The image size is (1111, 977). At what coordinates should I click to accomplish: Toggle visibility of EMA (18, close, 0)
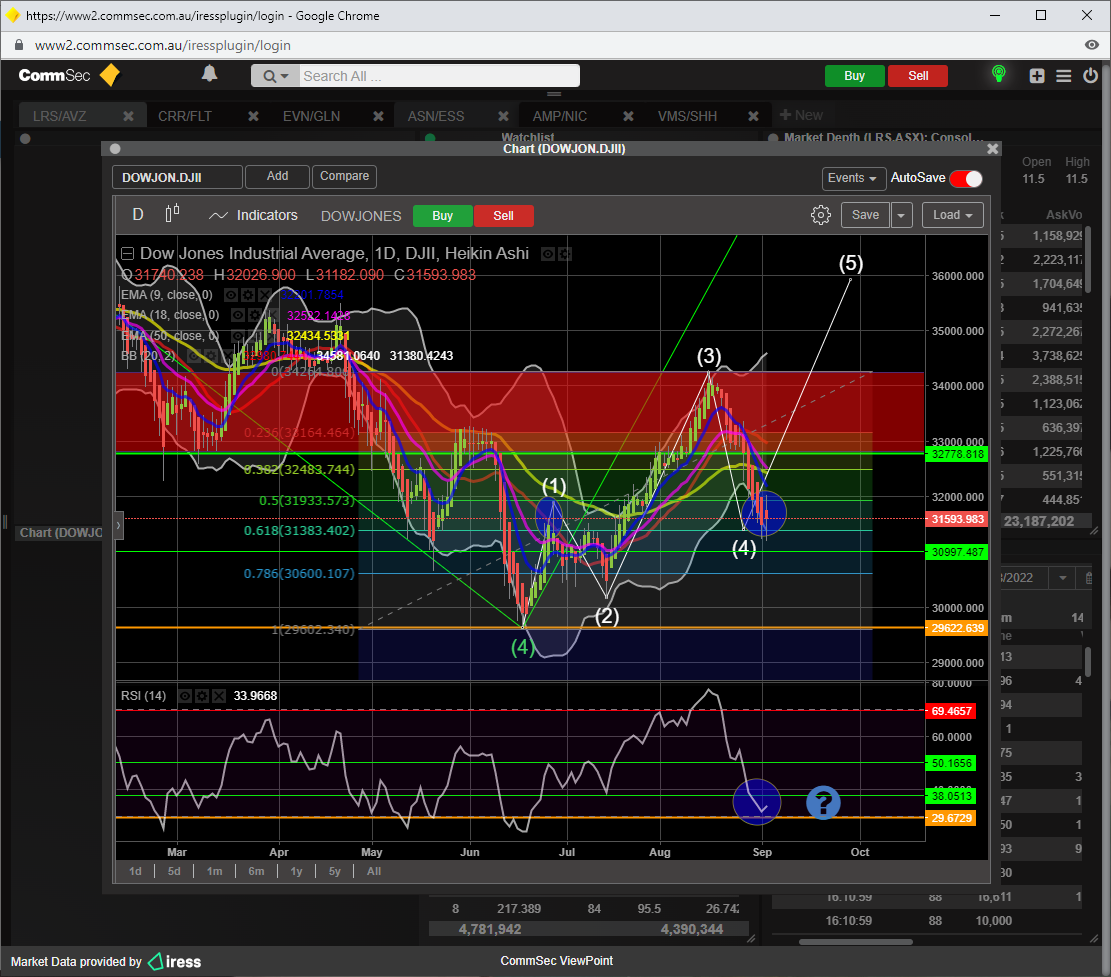point(238,315)
